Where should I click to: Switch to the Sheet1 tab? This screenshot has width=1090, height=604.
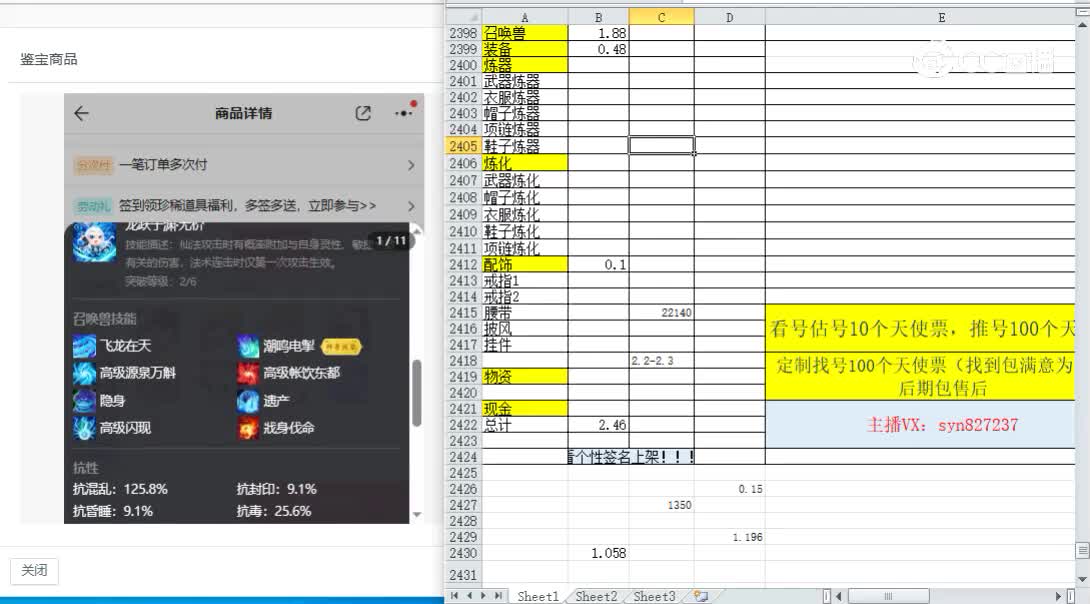tap(537, 596)
